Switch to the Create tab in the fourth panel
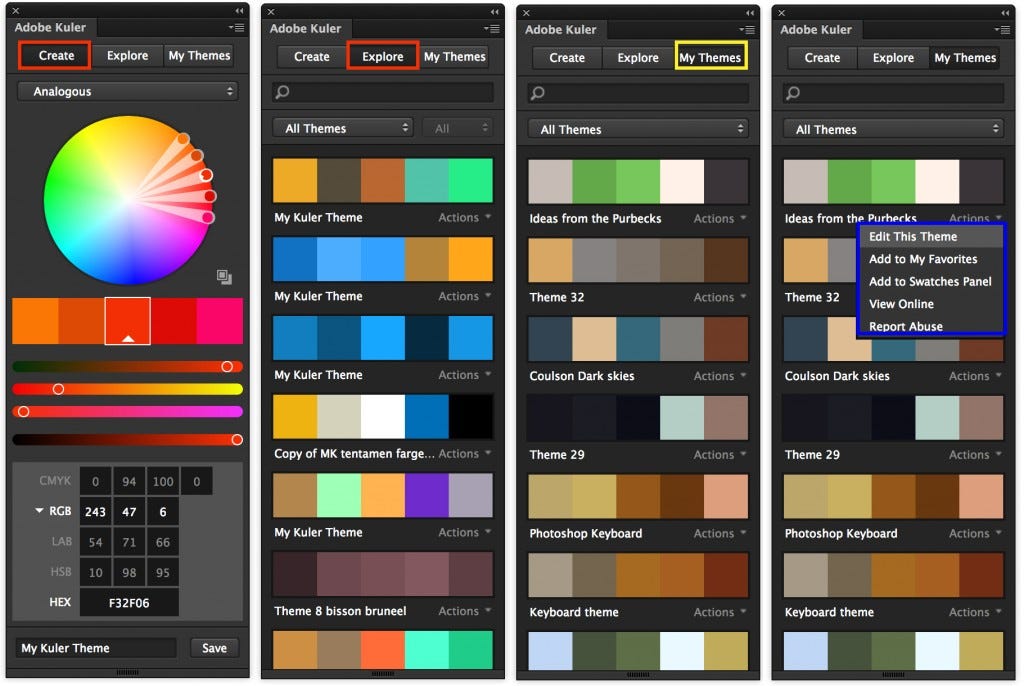 [822, 57]
